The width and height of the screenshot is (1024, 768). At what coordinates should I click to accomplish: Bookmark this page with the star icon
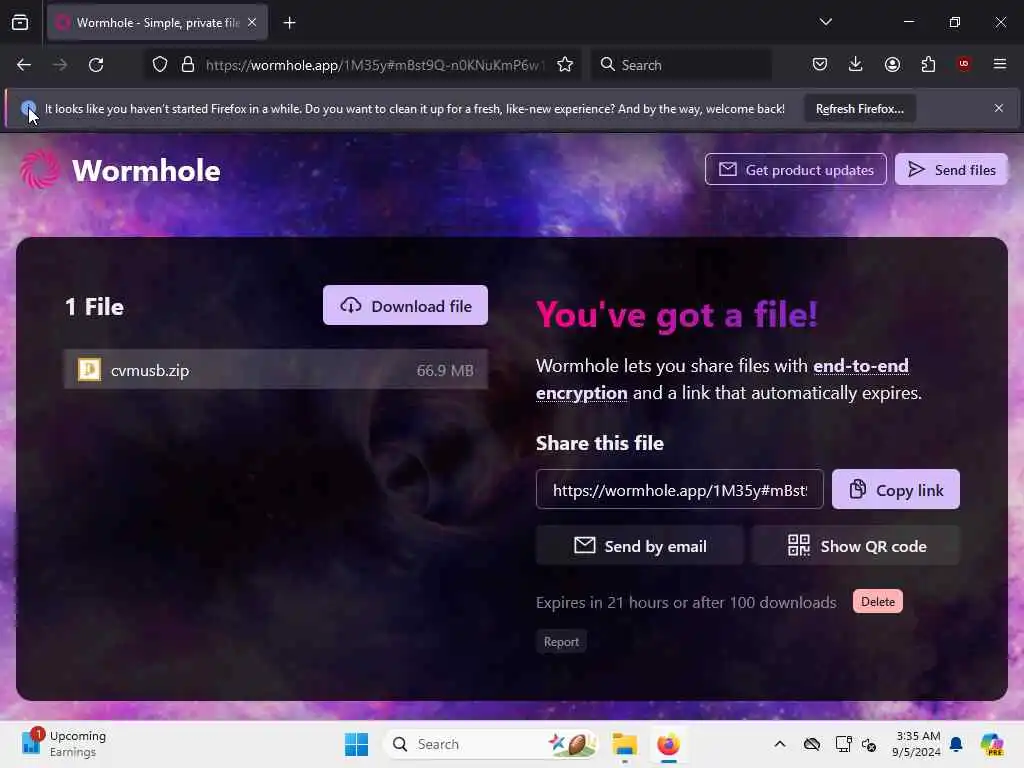(x=565, y=65)
